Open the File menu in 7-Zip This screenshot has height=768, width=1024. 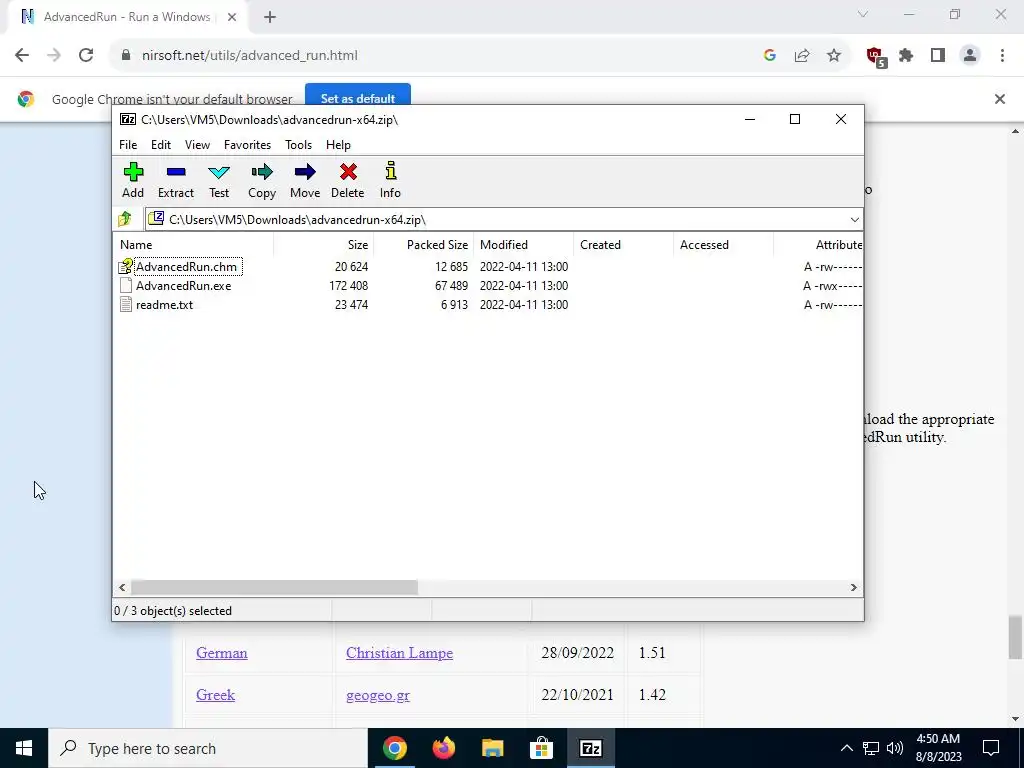click(128, 145)
